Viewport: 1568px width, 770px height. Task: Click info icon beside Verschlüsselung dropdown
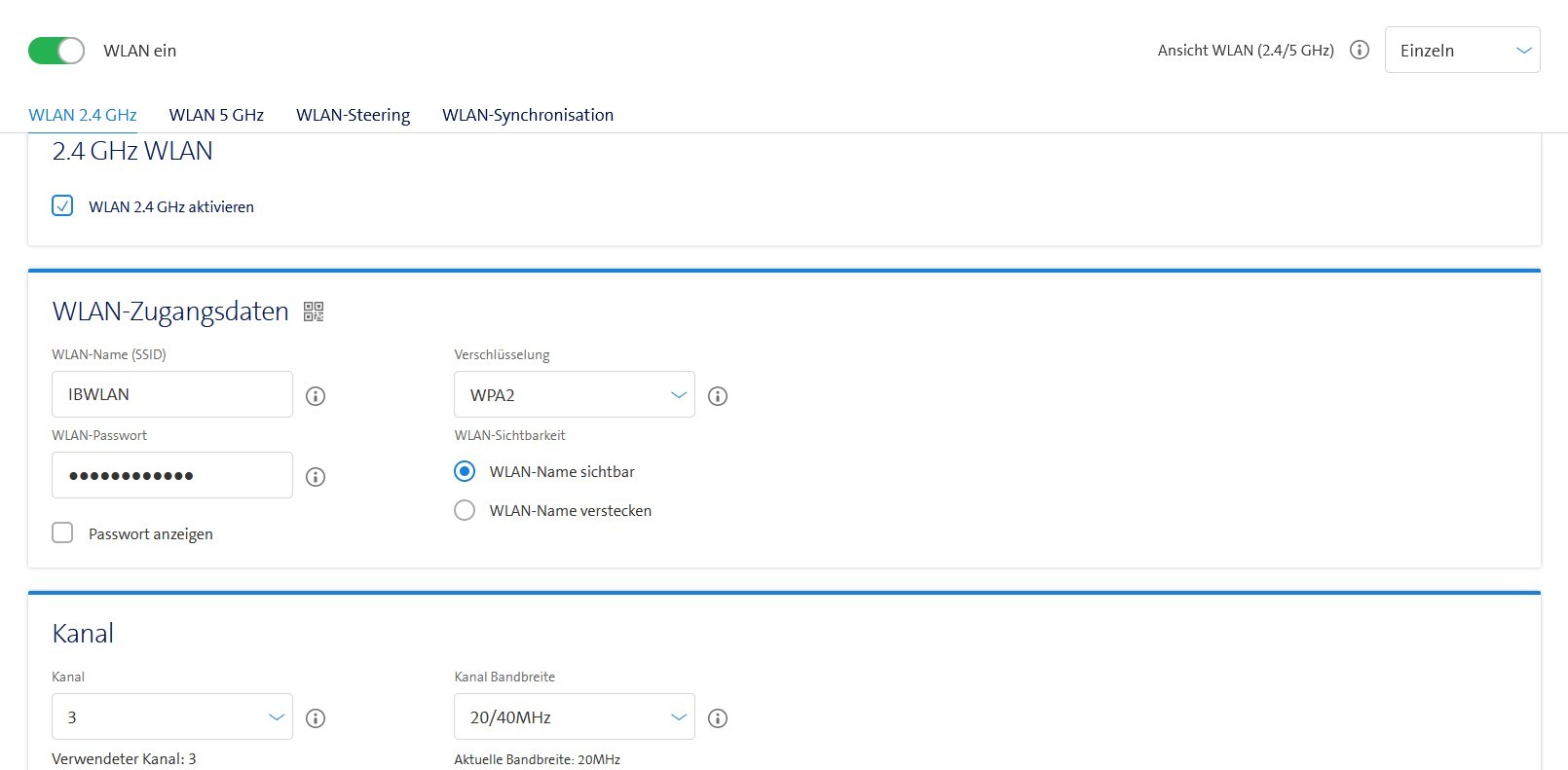pyautogui.click(x=718, y=396)
